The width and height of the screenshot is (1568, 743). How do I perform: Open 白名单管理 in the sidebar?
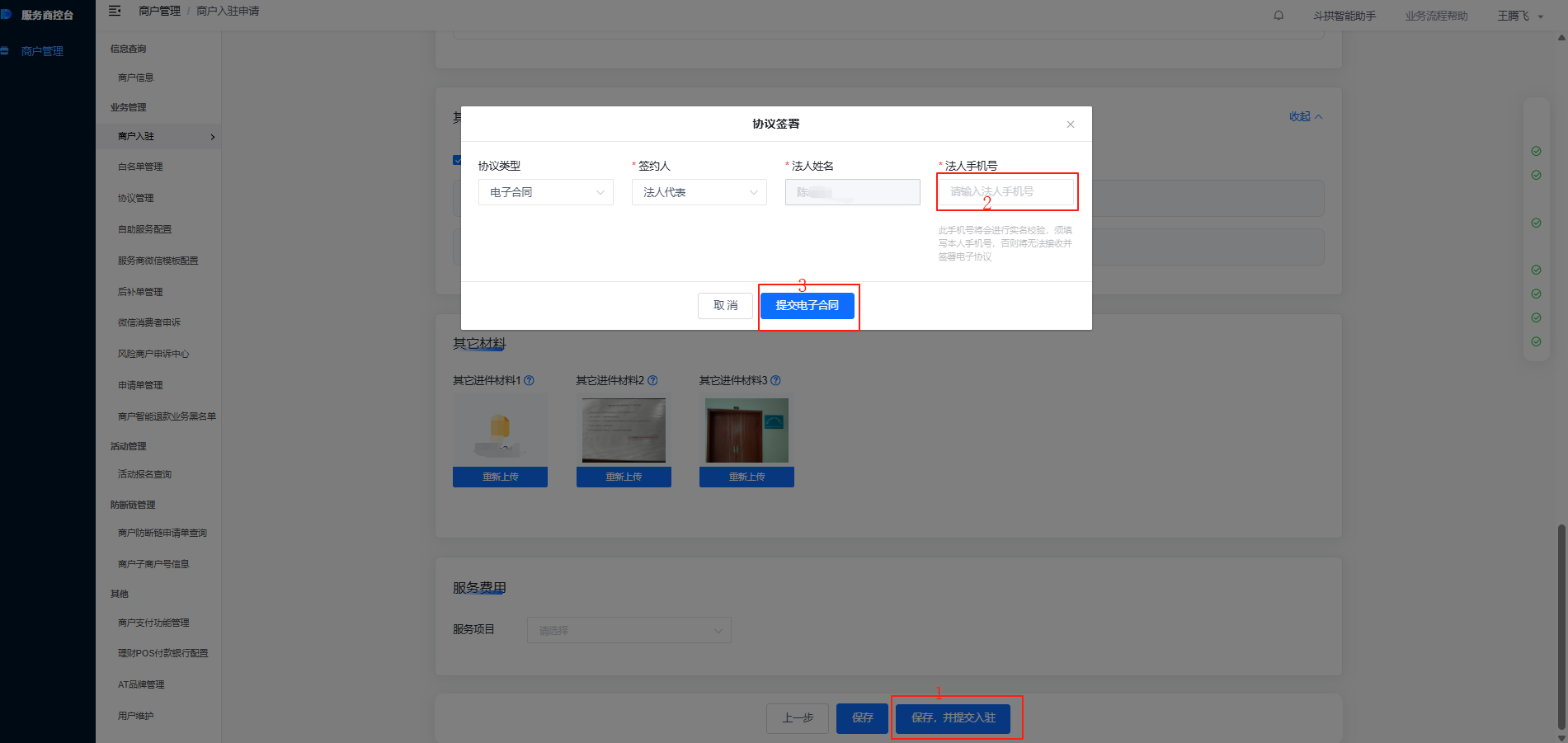click(140, 167)
